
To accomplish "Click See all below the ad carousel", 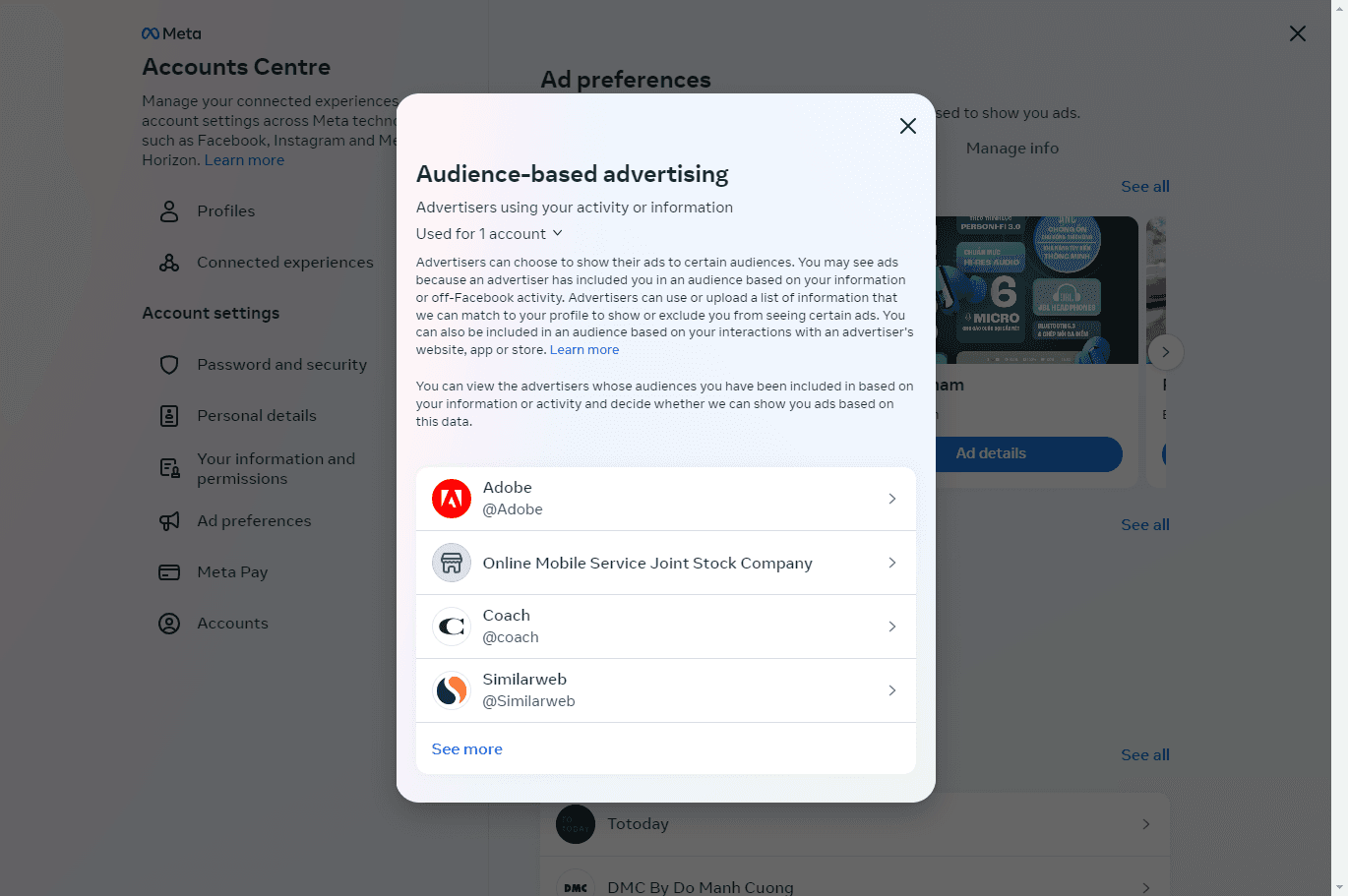I will (1144, 525).
